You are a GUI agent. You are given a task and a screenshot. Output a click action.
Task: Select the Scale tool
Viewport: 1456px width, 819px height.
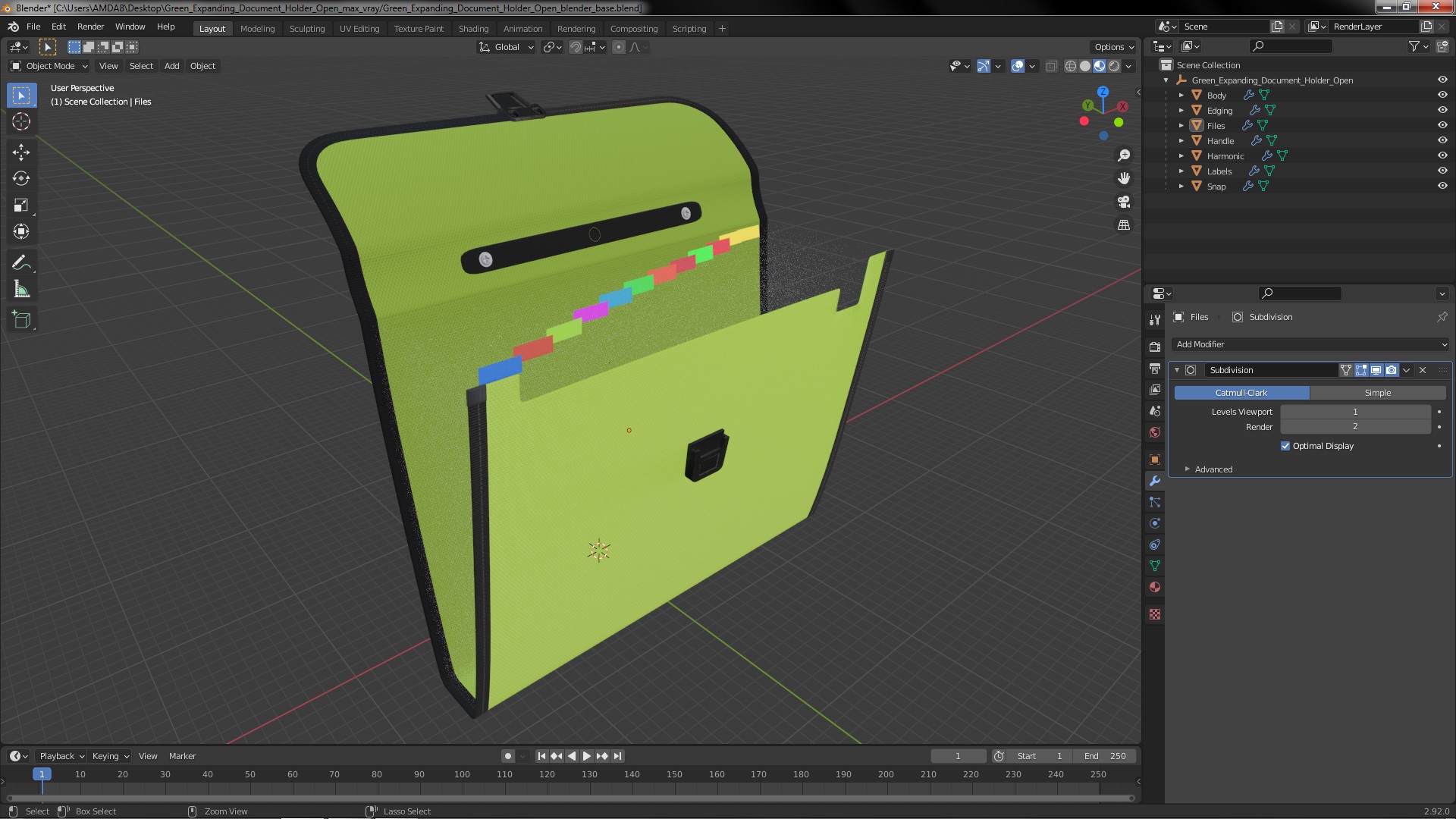pyautogui.click(x=21, y=206)
